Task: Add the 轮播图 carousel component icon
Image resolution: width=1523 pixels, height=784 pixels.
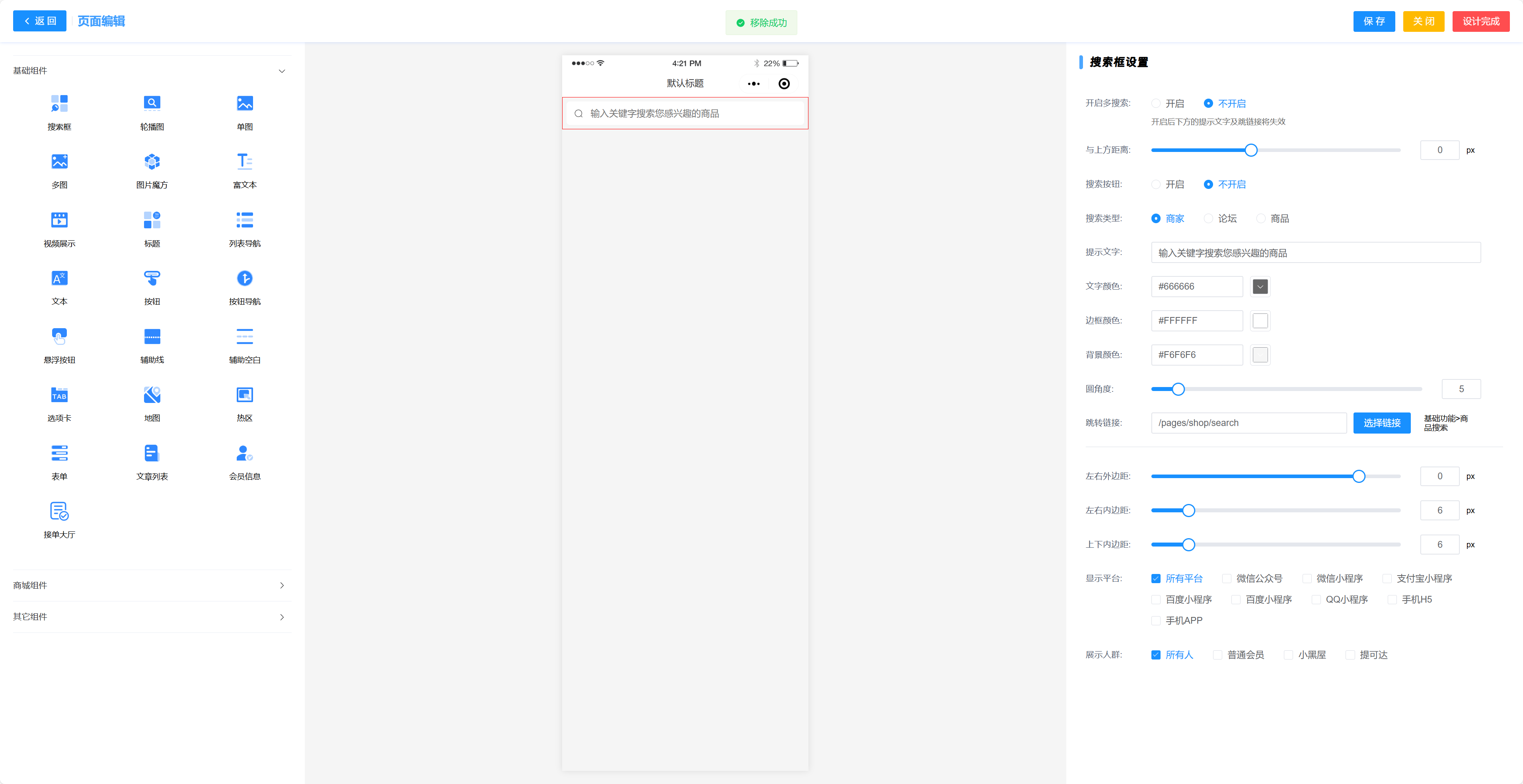Action: point(152,104)
